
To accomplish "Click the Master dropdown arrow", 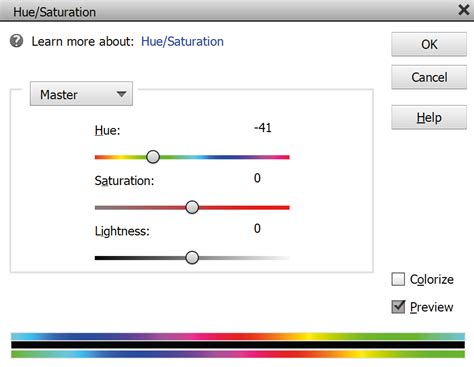I will pos(121,94).
